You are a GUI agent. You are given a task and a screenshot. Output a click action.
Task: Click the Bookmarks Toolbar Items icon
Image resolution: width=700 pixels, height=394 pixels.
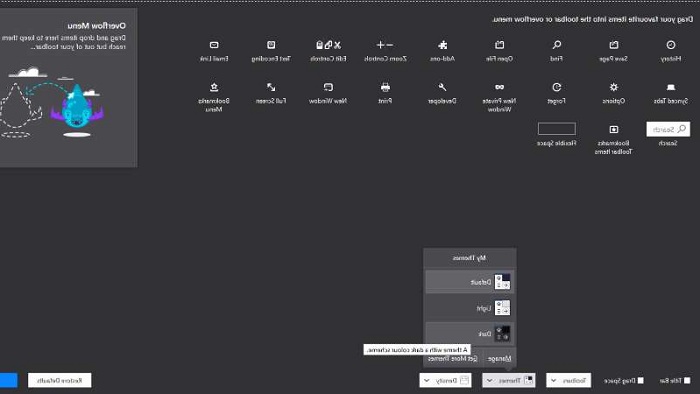614,129
